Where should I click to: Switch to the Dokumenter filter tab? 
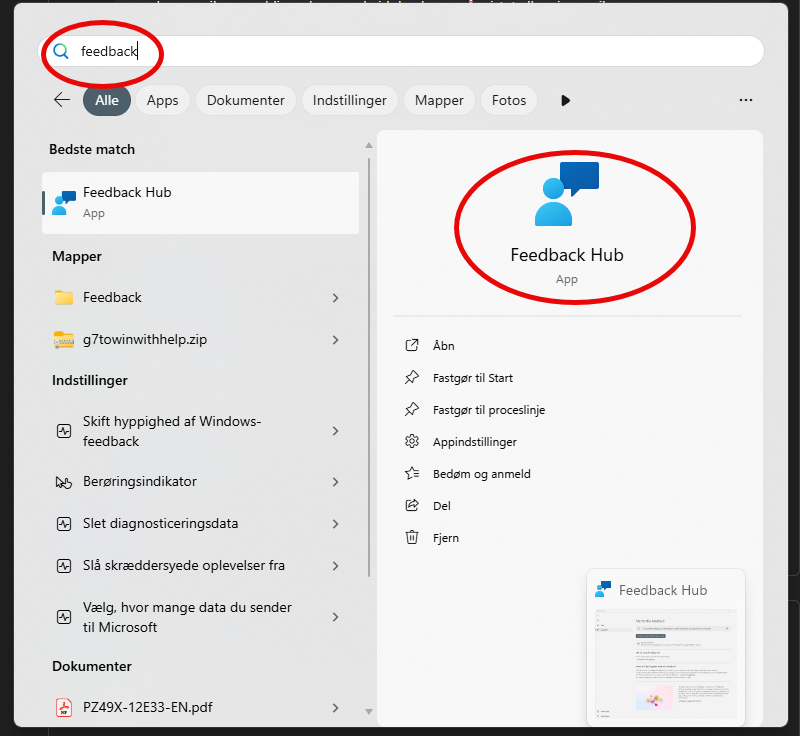245,100
